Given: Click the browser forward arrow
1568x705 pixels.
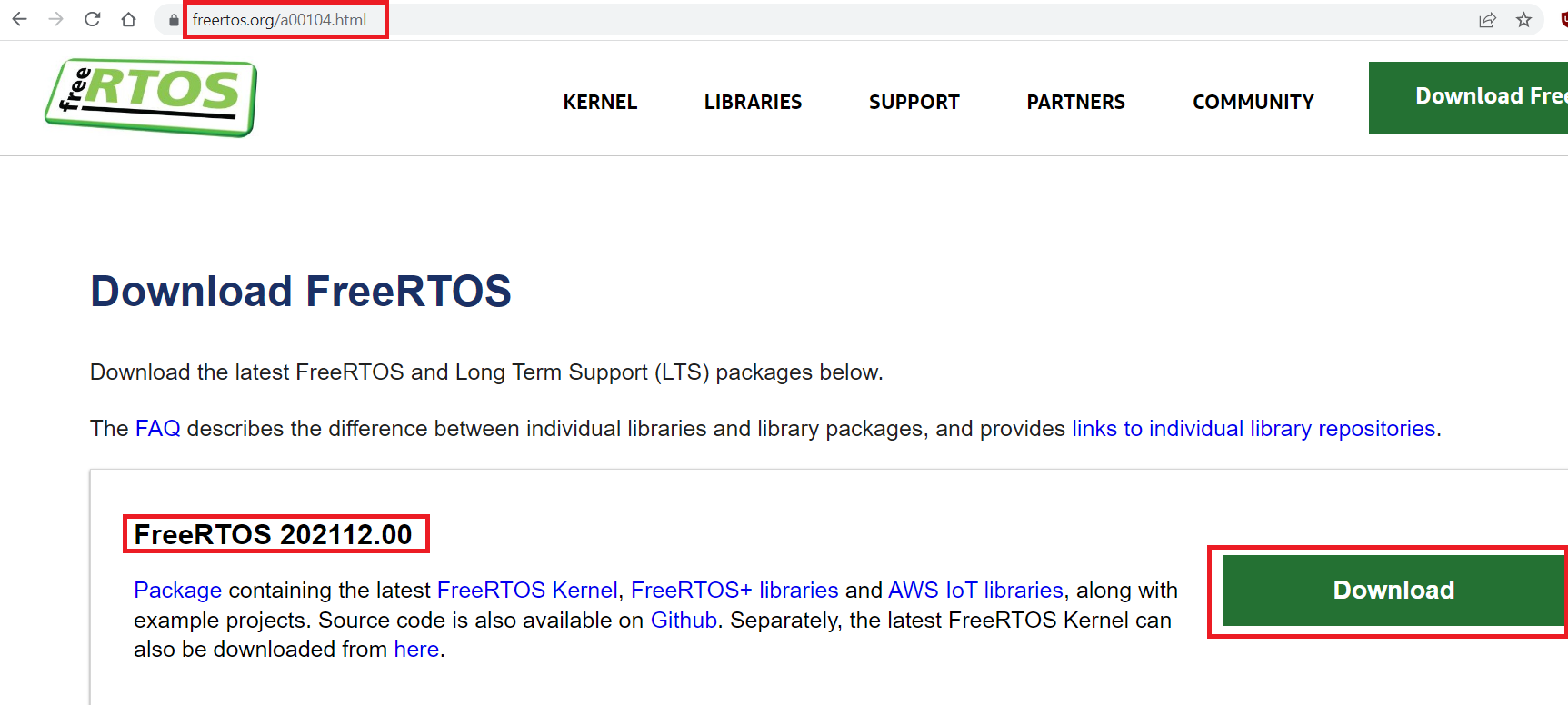Looking at the screenshot, I should pos(55,19).
